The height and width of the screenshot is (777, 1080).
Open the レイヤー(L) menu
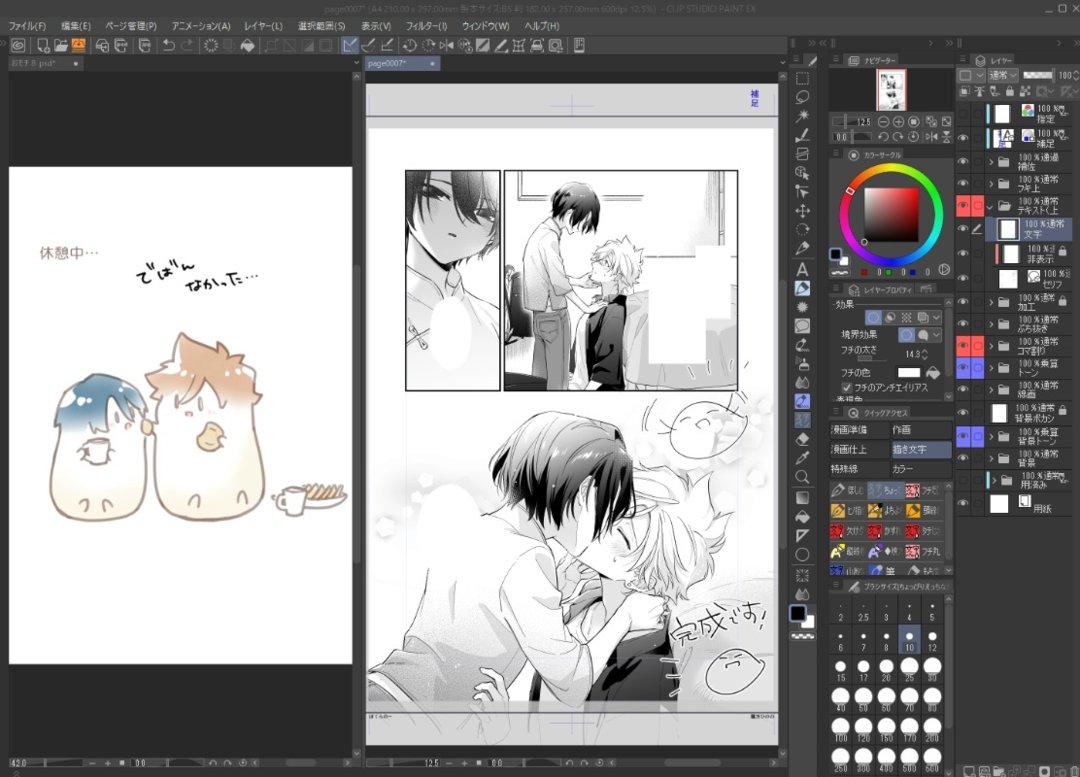pyautogui.click(x=263, y=25)
